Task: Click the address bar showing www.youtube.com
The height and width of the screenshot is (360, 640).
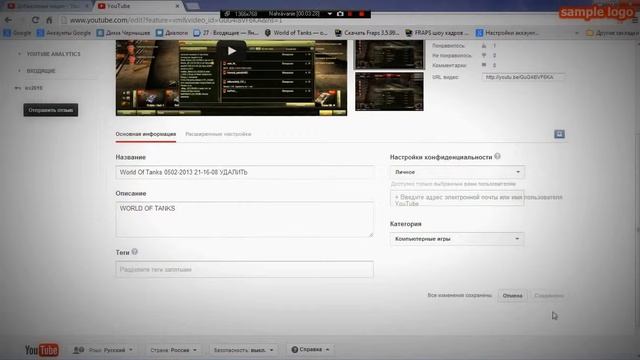Action: click(176, 20)
